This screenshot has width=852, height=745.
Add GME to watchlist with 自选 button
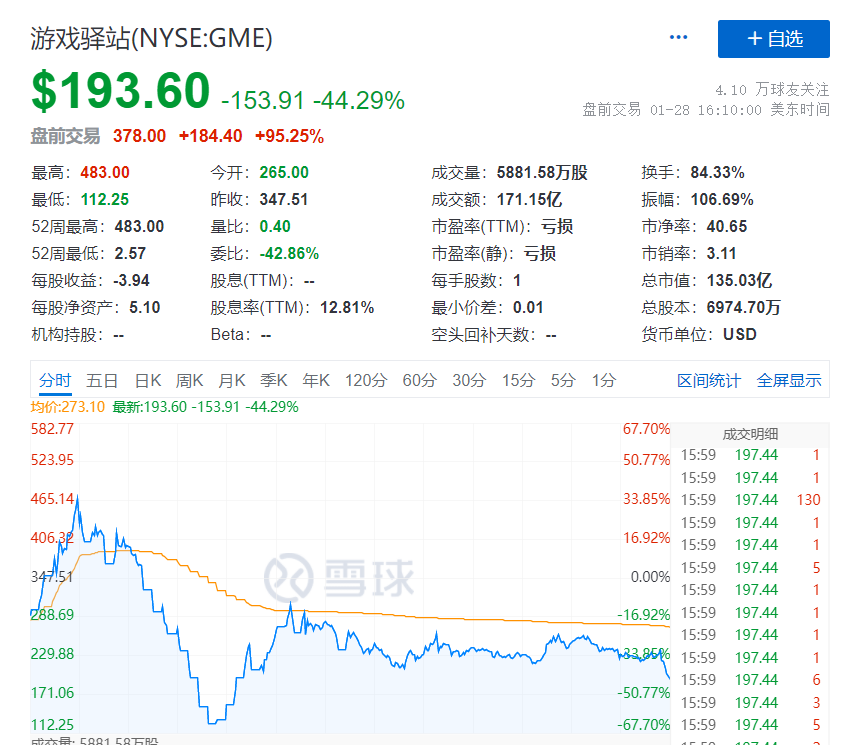[x=774, y=39]
